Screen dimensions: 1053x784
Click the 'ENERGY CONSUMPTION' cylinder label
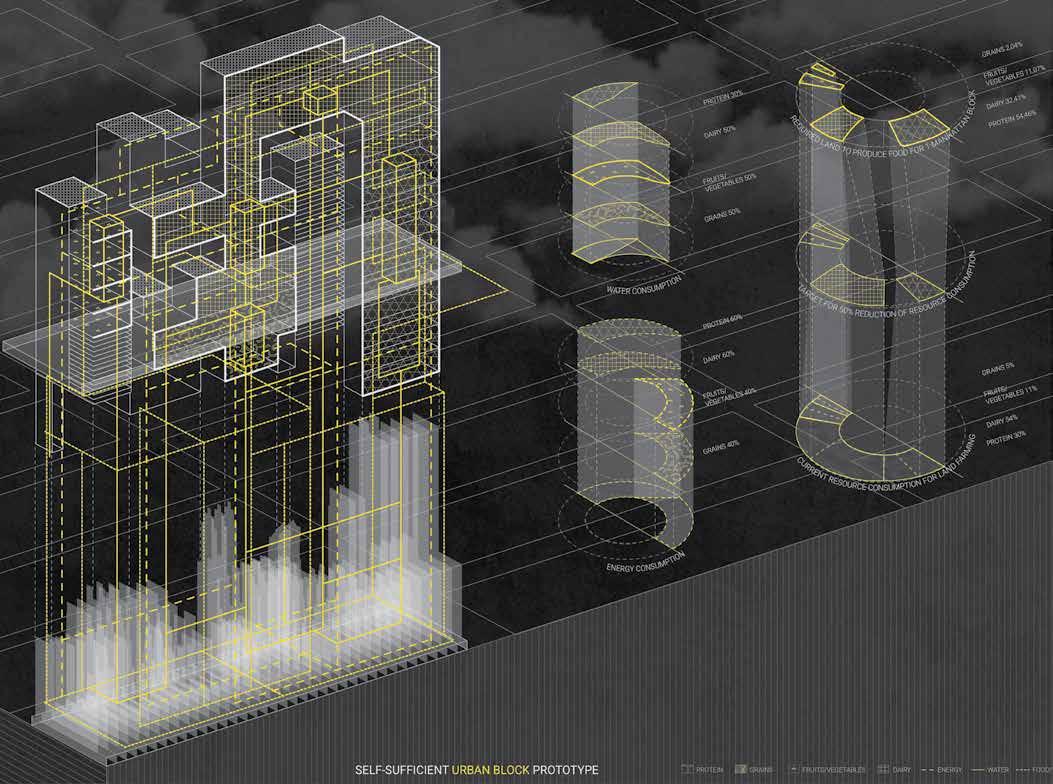[645, 562]
